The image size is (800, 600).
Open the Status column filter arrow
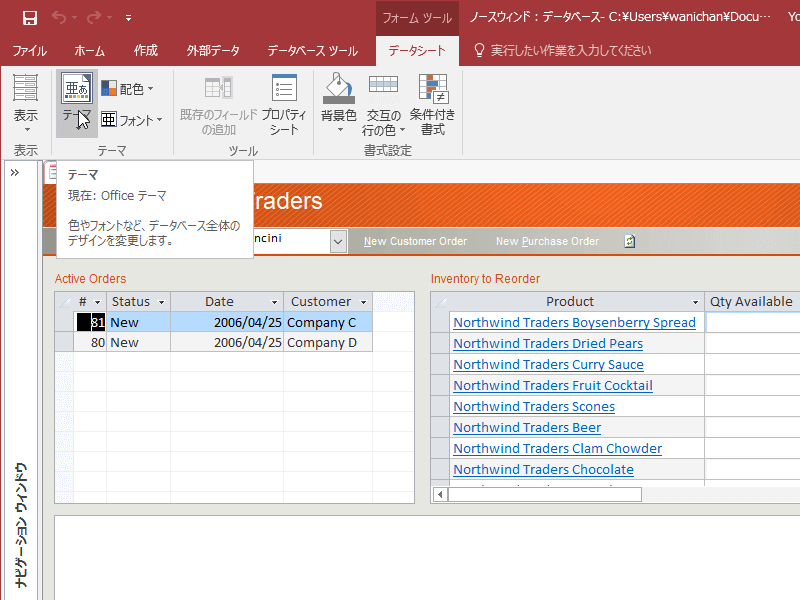(x=162, y=302)
